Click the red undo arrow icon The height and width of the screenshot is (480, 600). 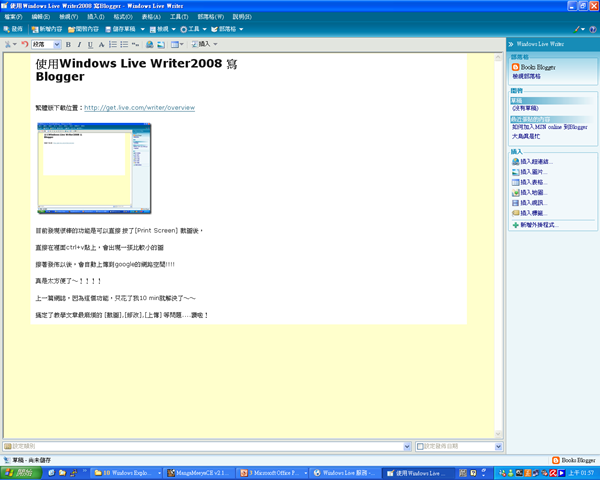point(24,44)
